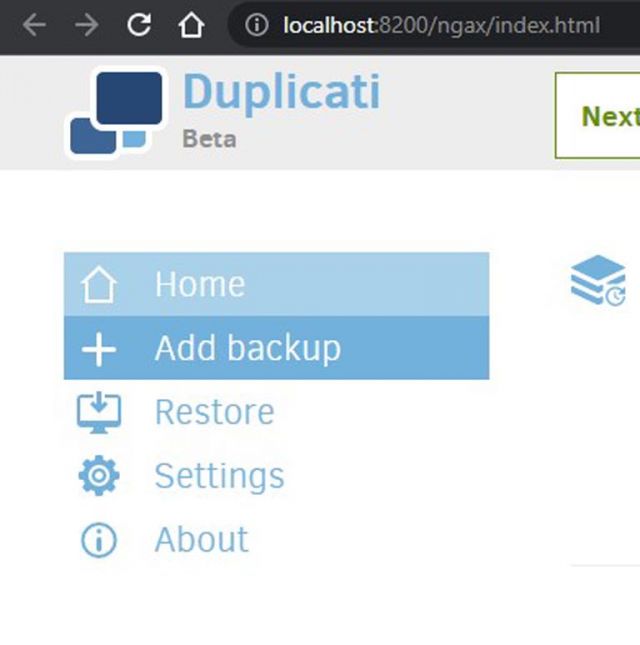The height and width of the screenshot is (645, 640).
Task: Go back with browser back arrow
Action: coord(34,25)
